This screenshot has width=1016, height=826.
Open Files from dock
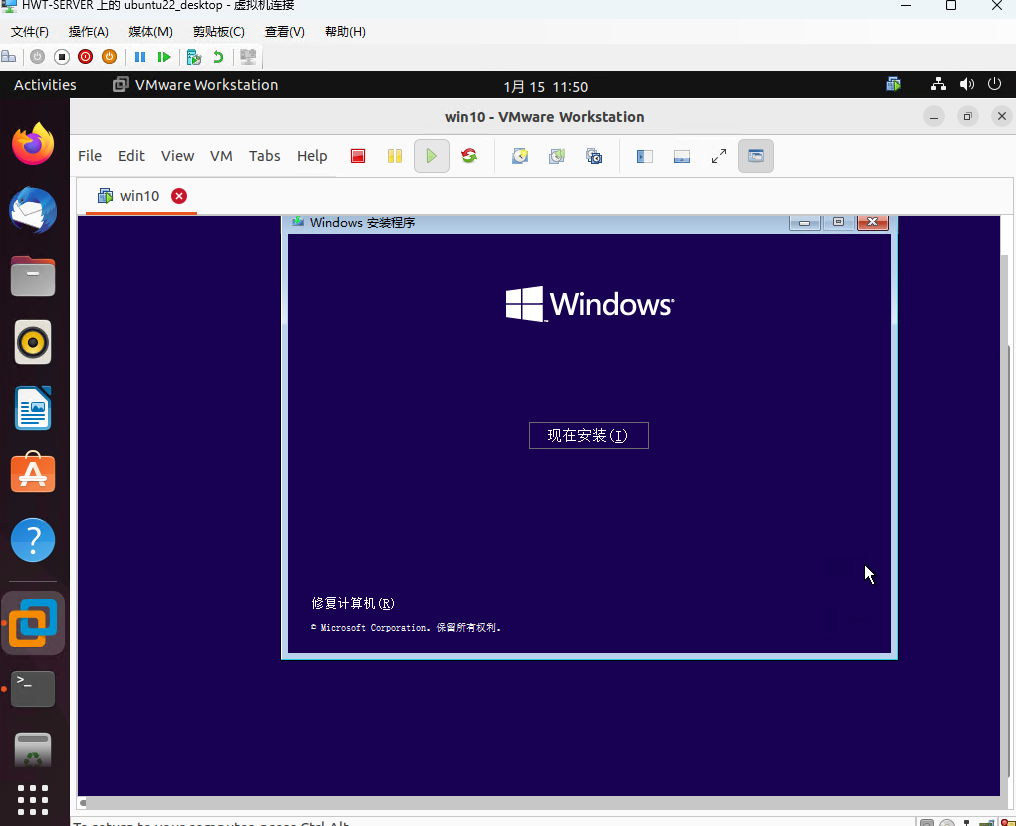point(33,277)
